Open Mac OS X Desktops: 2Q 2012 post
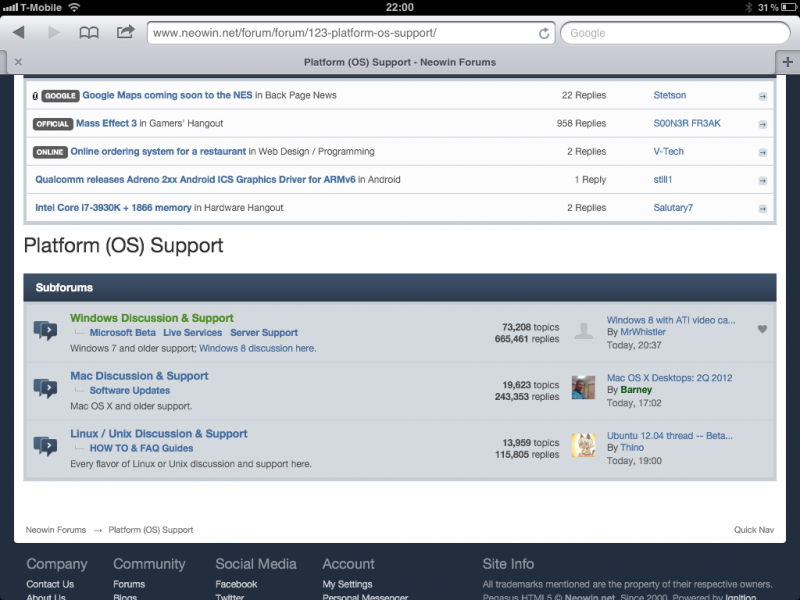This screenshot has height=600, width=800. coord(669,378)
